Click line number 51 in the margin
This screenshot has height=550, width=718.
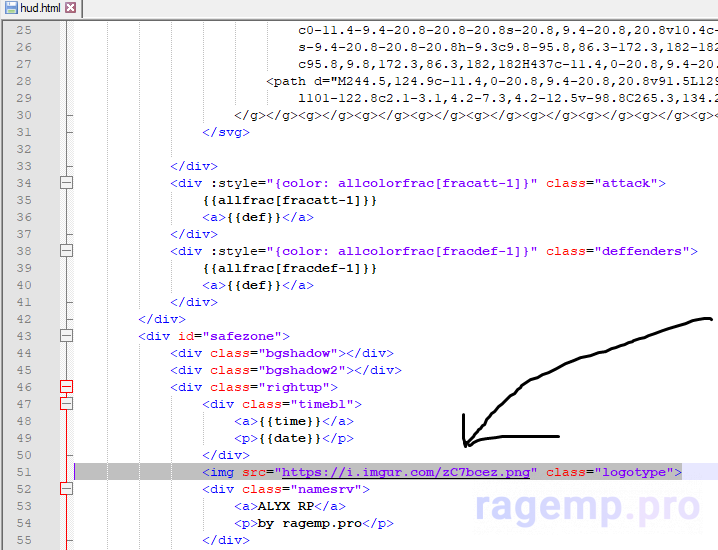coord(24,472)
